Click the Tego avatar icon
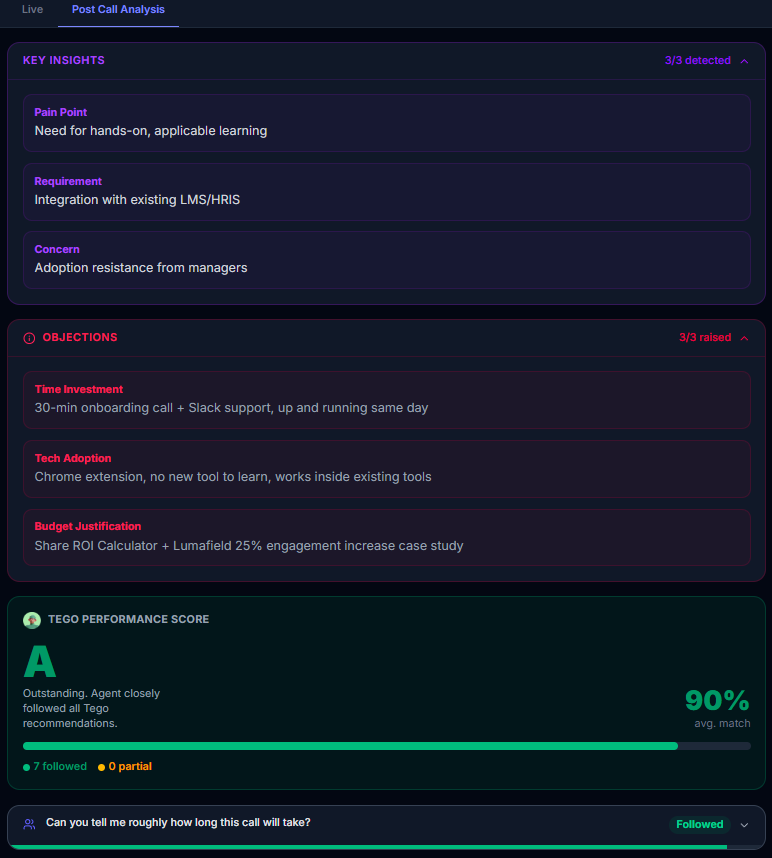This screenshot has height=858, width=772. coord(32,620)
